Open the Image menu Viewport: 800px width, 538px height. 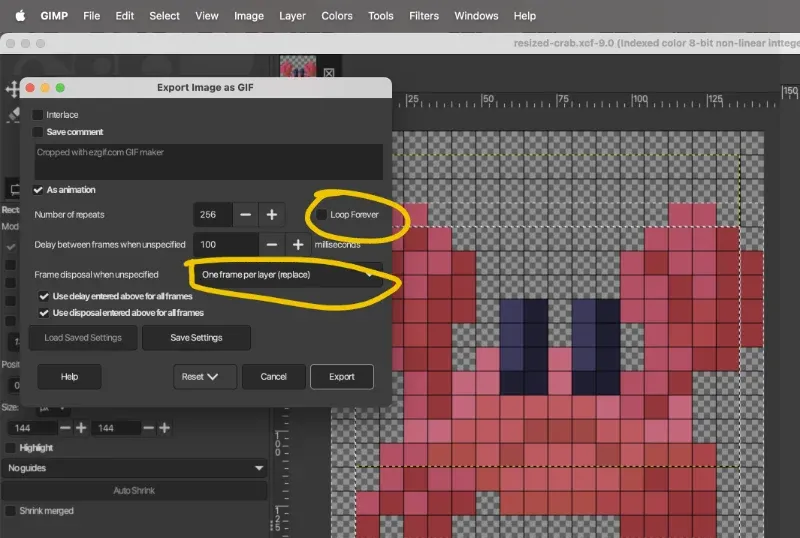[x=249, y=16]
